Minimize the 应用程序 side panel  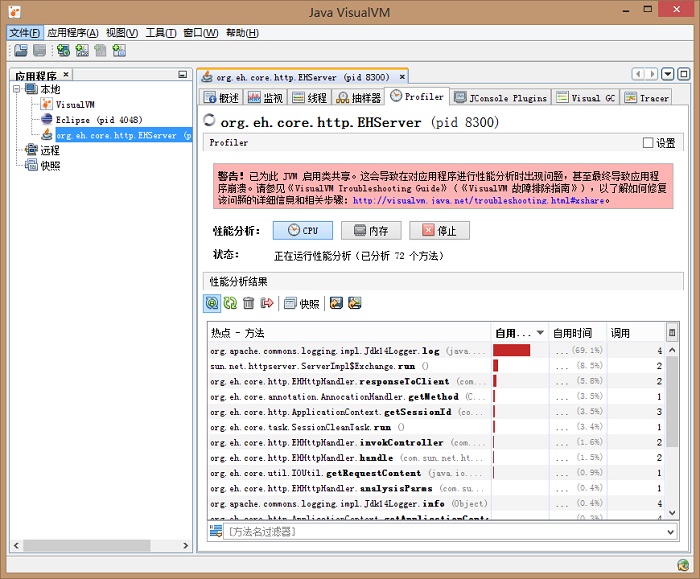coord(181,74)
